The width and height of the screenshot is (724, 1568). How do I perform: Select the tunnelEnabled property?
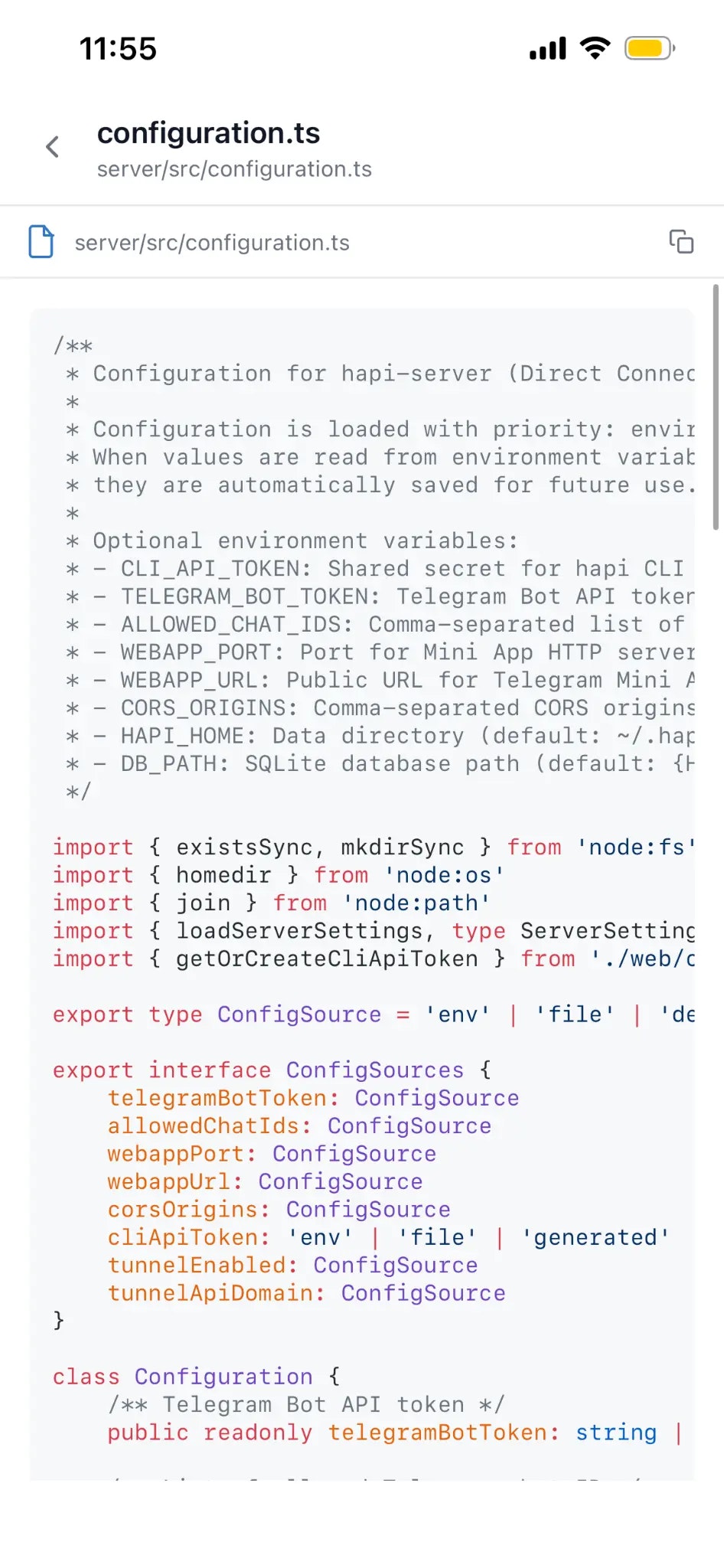point(292,1265)
